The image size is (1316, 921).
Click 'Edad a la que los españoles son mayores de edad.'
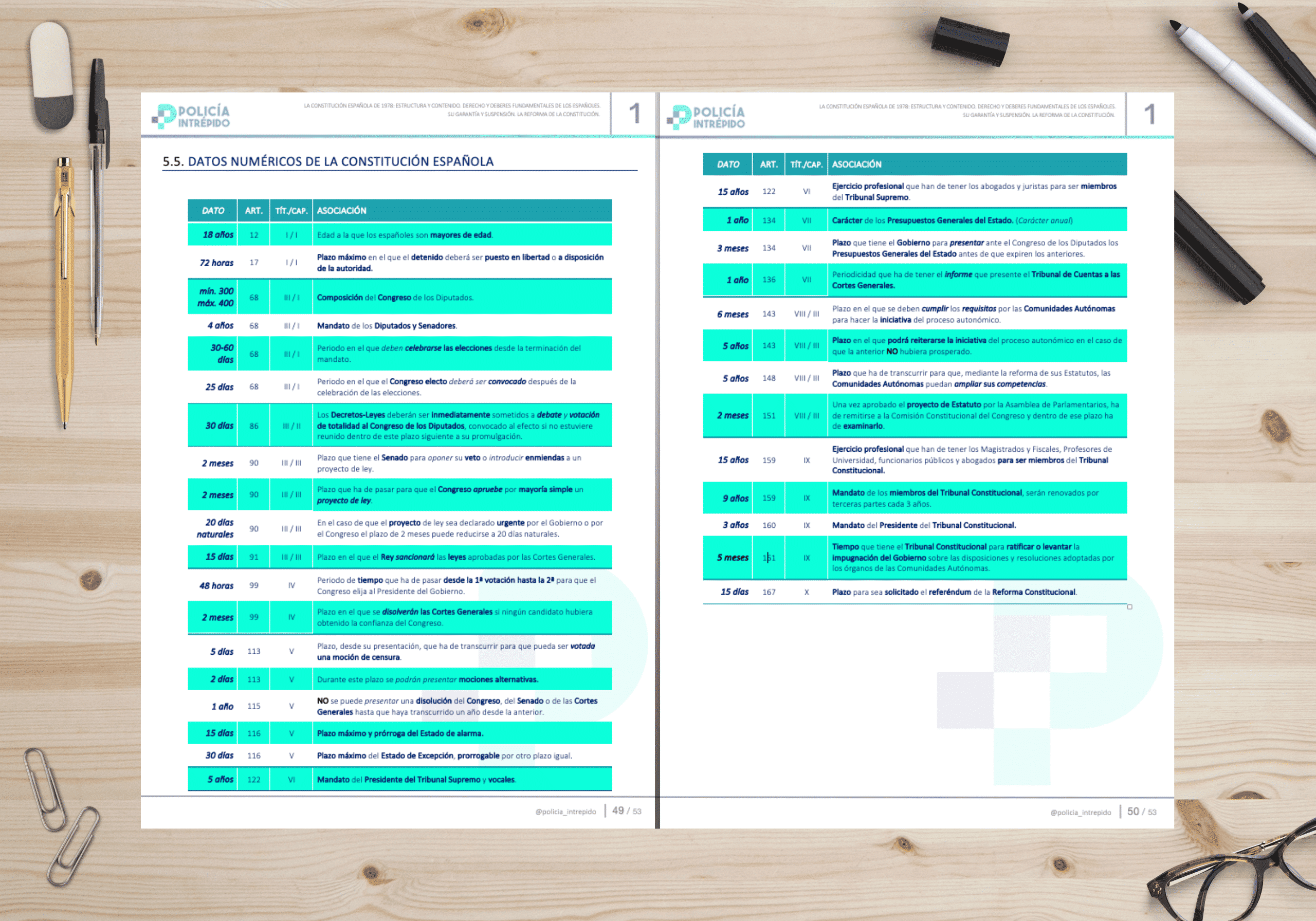point(405,235)
